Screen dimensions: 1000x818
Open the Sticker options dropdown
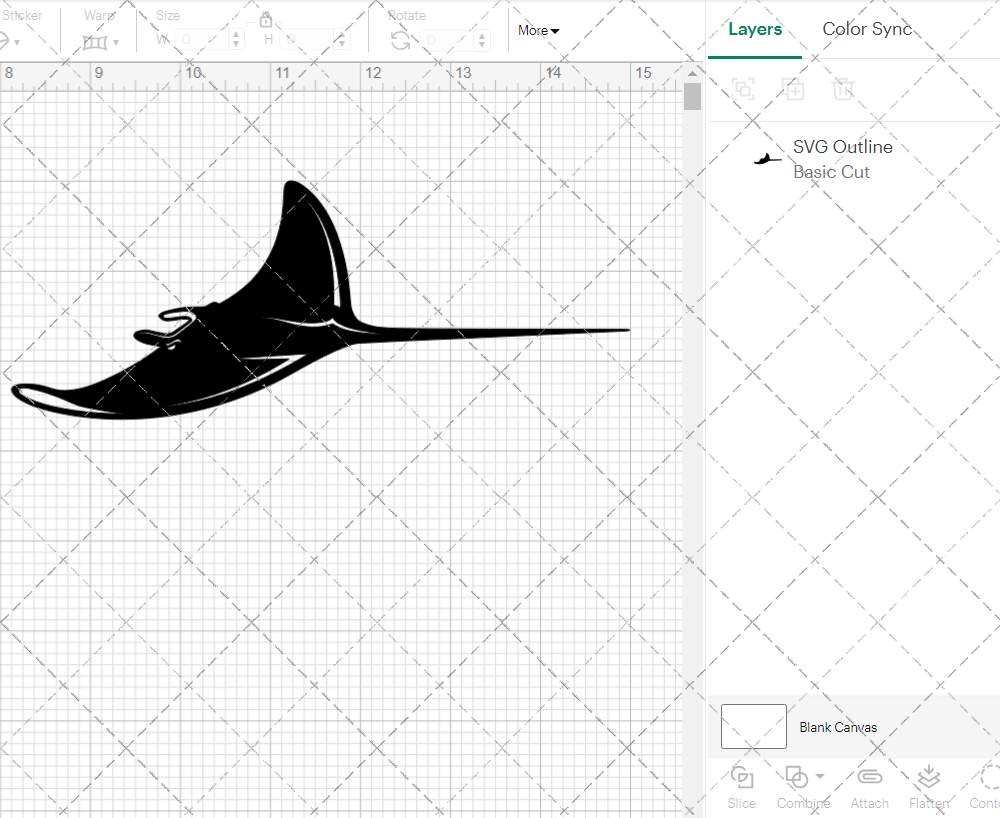[18, 42]
